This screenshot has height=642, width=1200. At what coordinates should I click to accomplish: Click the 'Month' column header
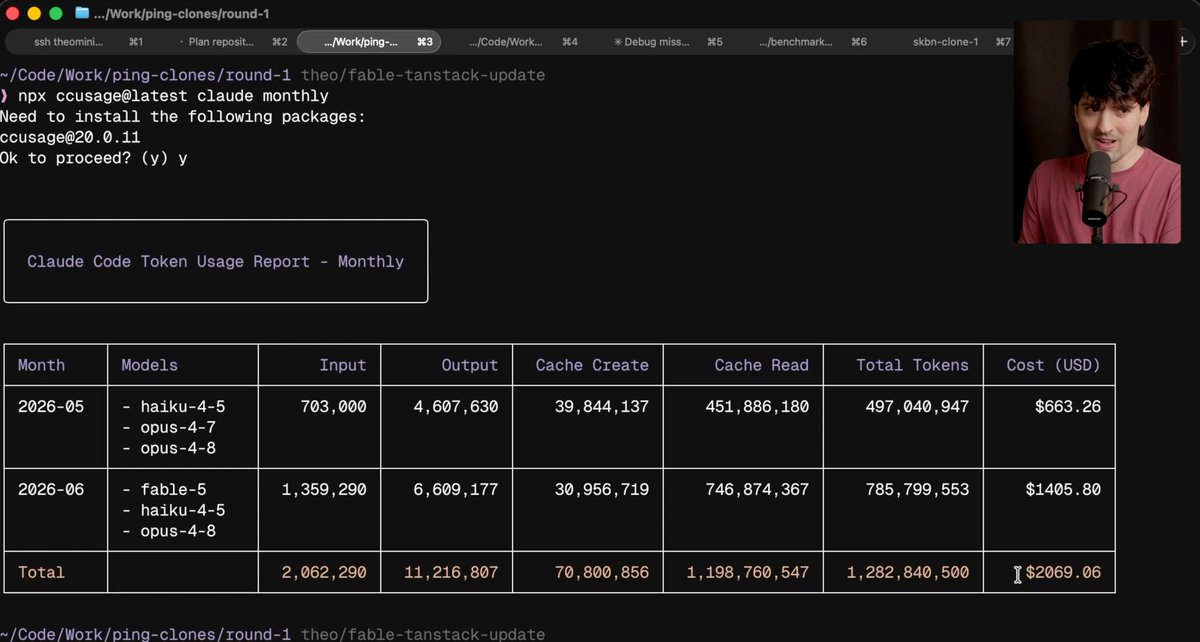pyautogui.click(x=41, y=365)
